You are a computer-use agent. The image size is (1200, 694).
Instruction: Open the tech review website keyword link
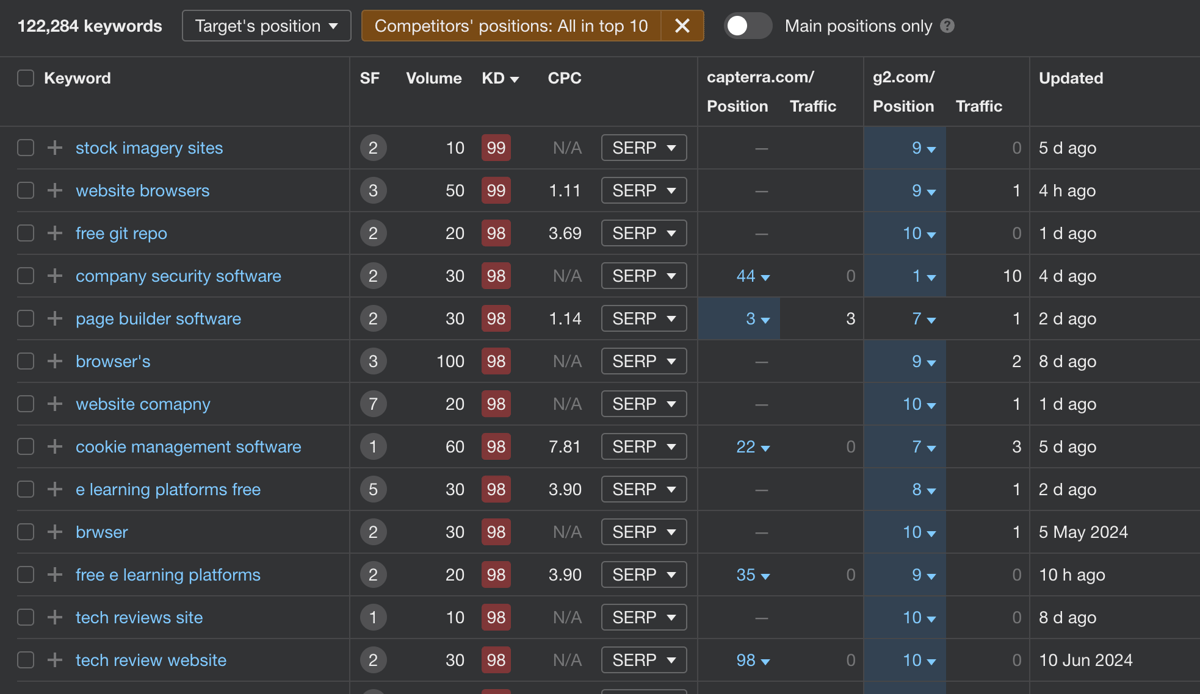[x=151, y=660]
